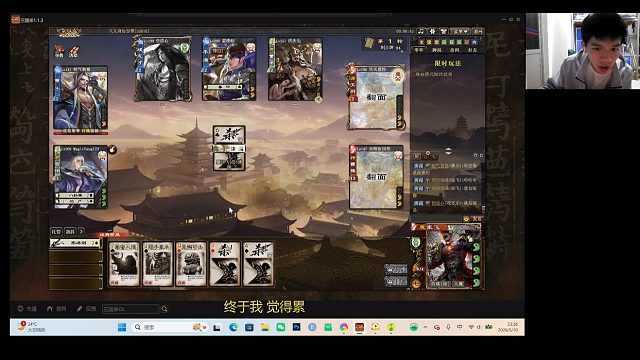Collapse the panel with the double-arrow handle

tap(448, 151)
